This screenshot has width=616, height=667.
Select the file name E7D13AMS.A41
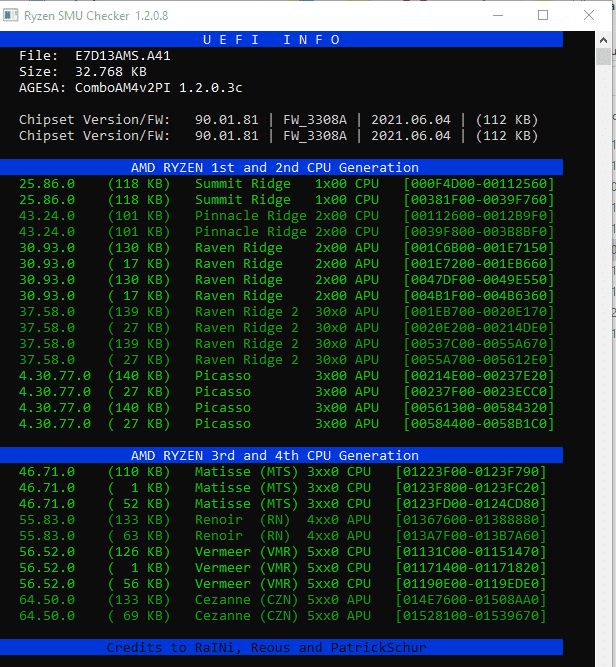[x=123, y=56]
